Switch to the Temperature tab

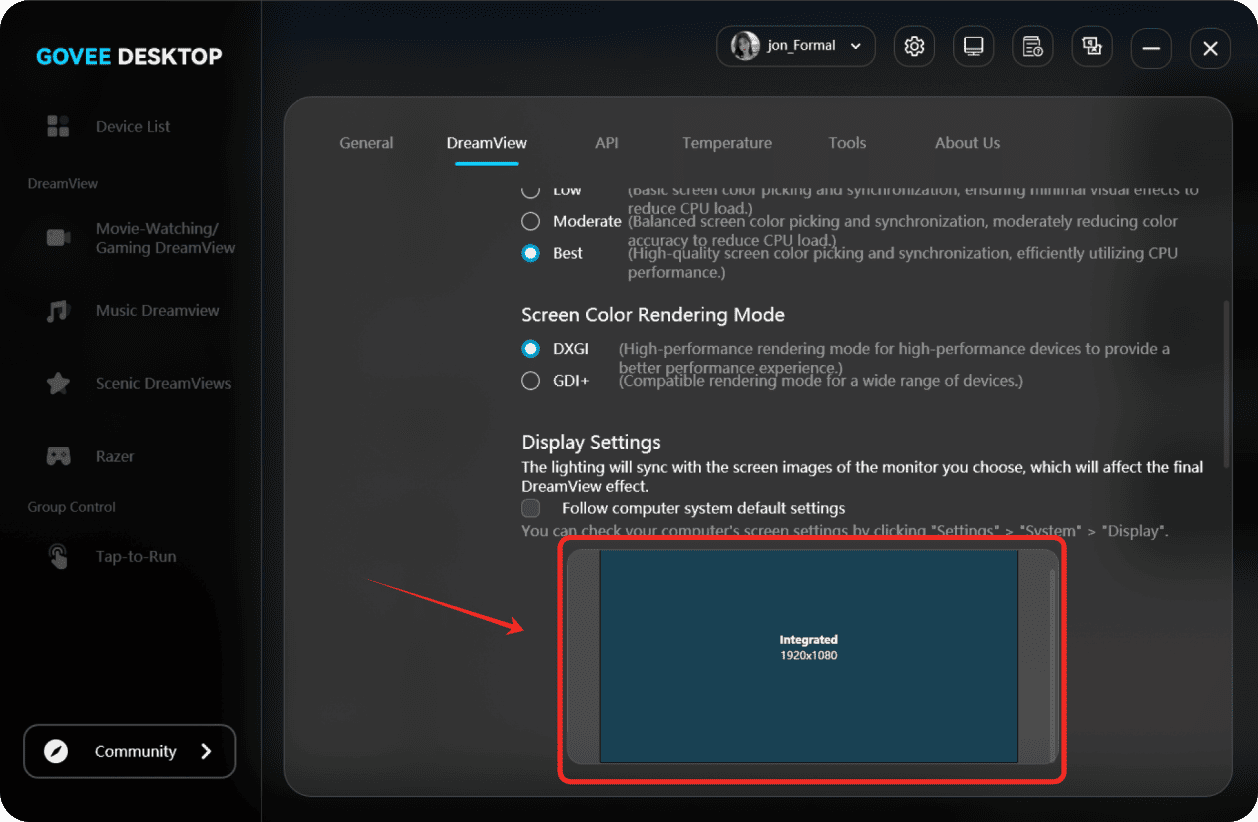[727, 143]
